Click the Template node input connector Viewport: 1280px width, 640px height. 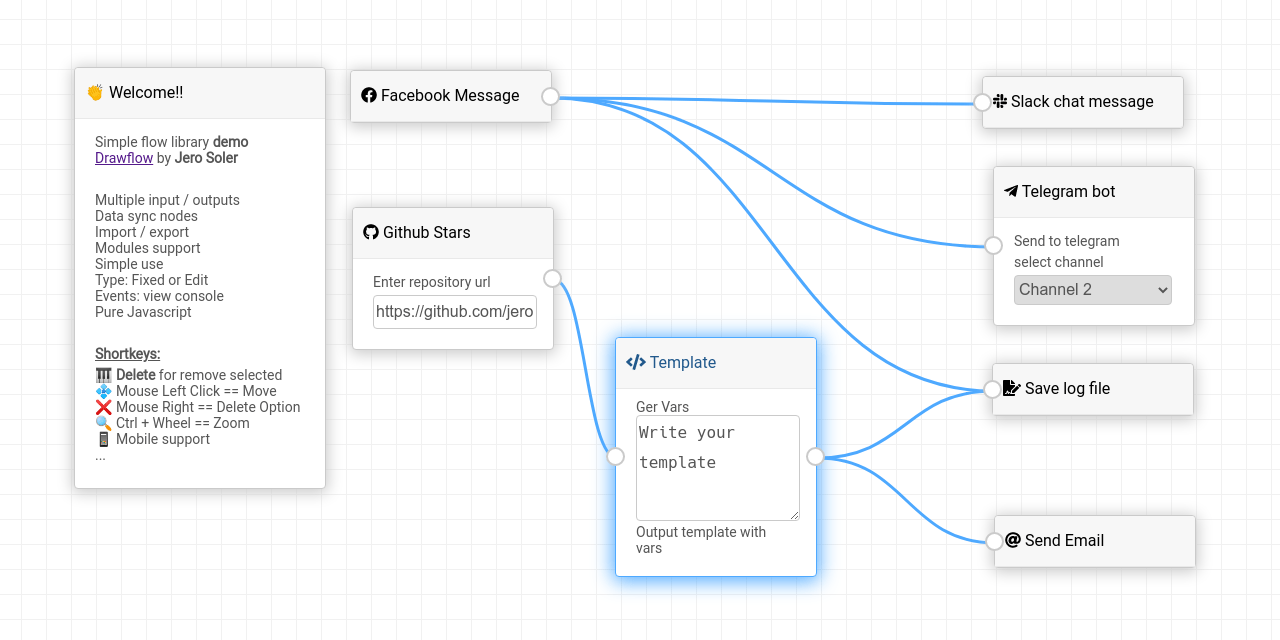coord(616,456)
